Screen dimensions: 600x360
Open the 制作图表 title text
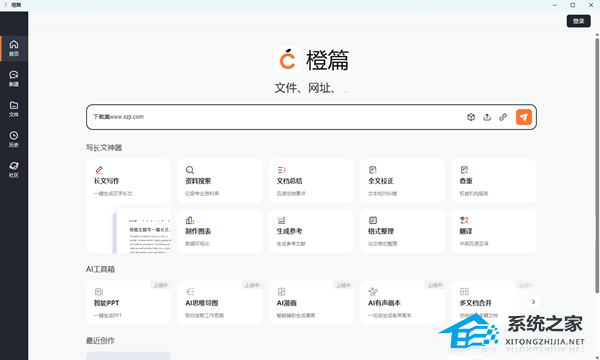(198, 231)
